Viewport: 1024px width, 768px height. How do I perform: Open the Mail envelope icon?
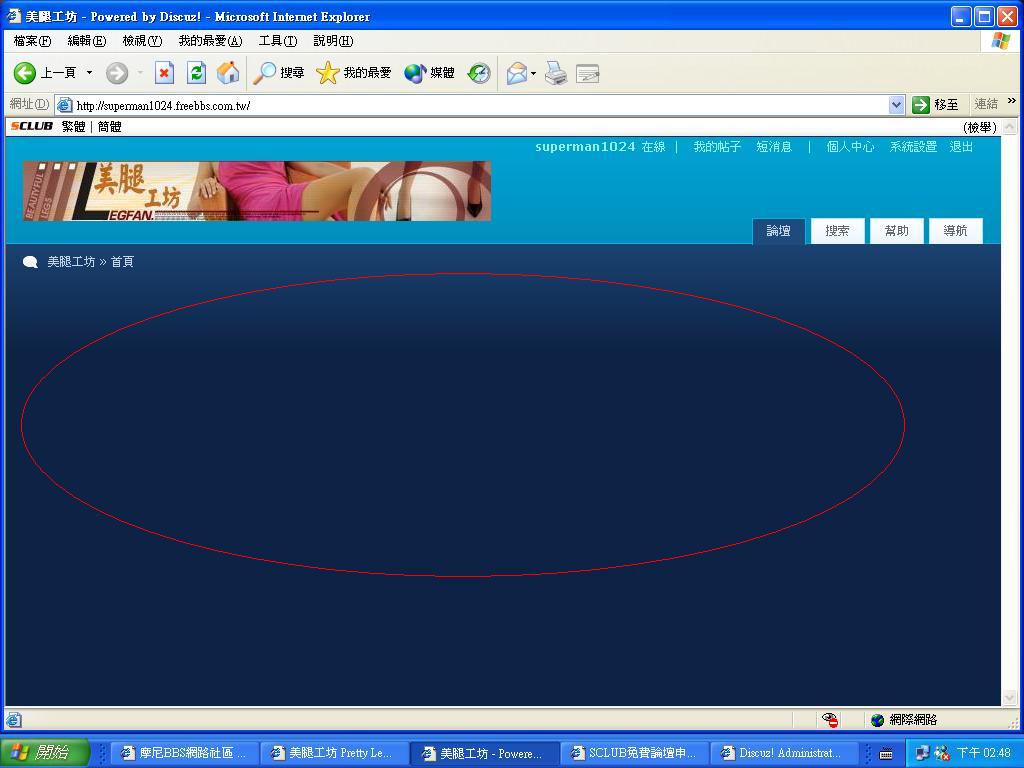pyautogui.click(x=516, y=73)
